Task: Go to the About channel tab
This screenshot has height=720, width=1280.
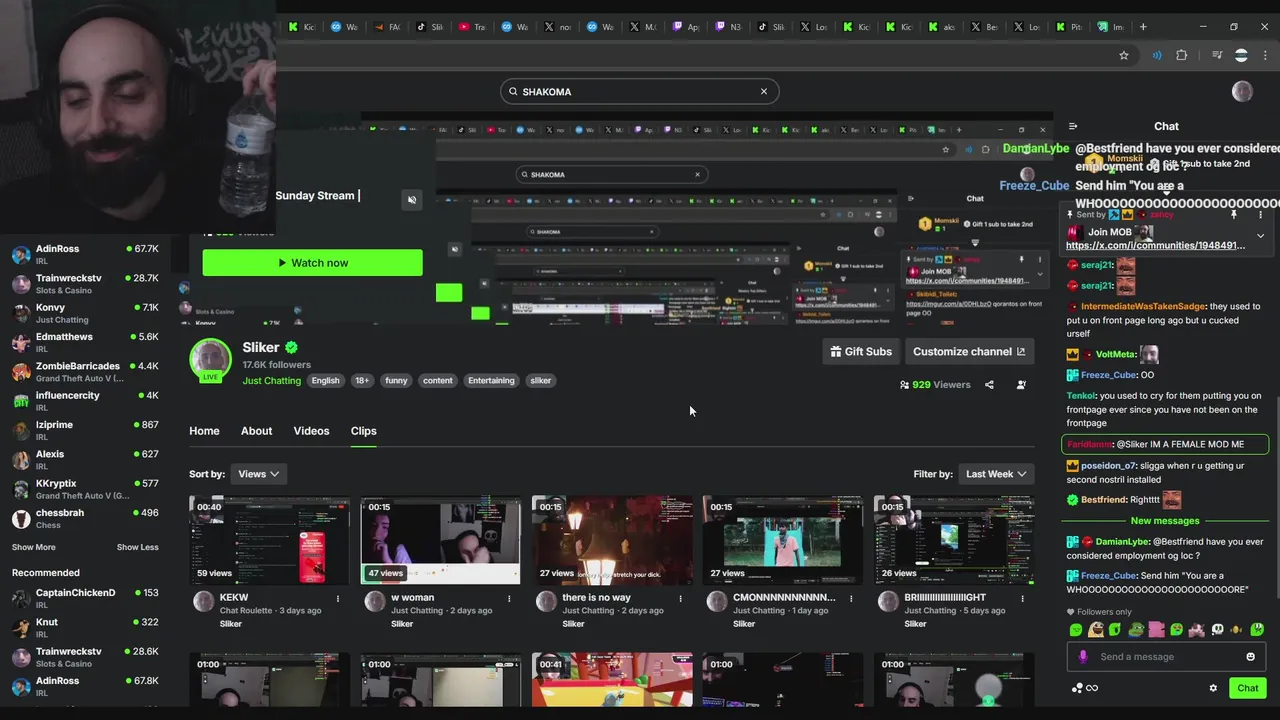Action: click(256, 431)
